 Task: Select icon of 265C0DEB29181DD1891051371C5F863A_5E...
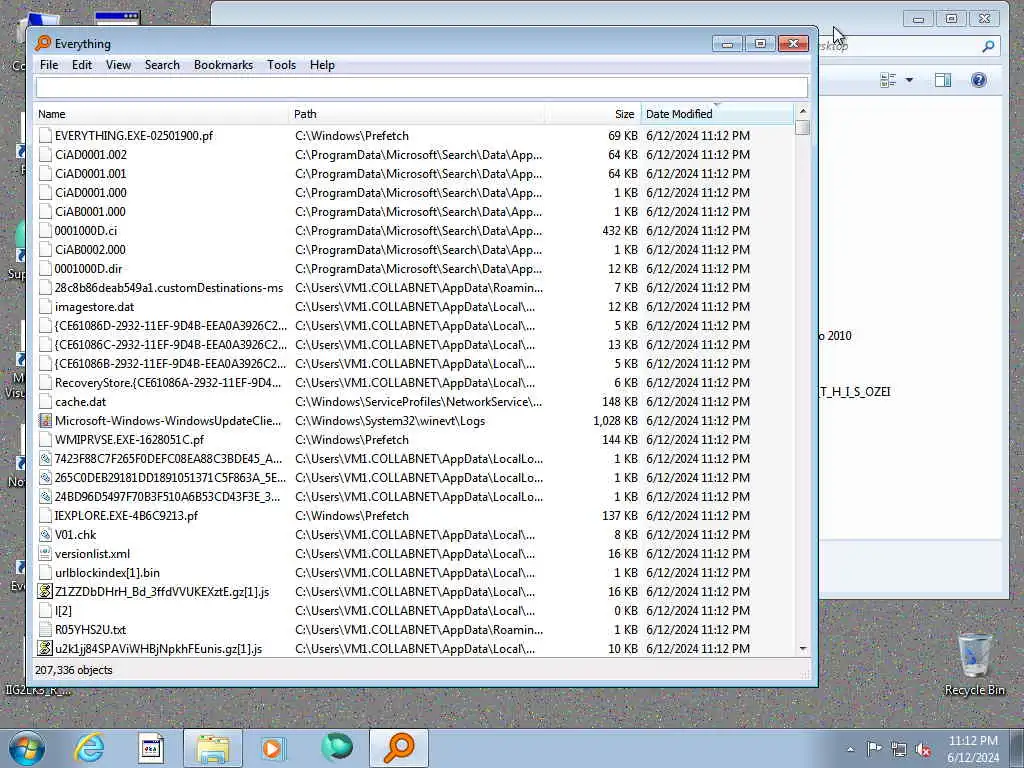click(45, 477)
